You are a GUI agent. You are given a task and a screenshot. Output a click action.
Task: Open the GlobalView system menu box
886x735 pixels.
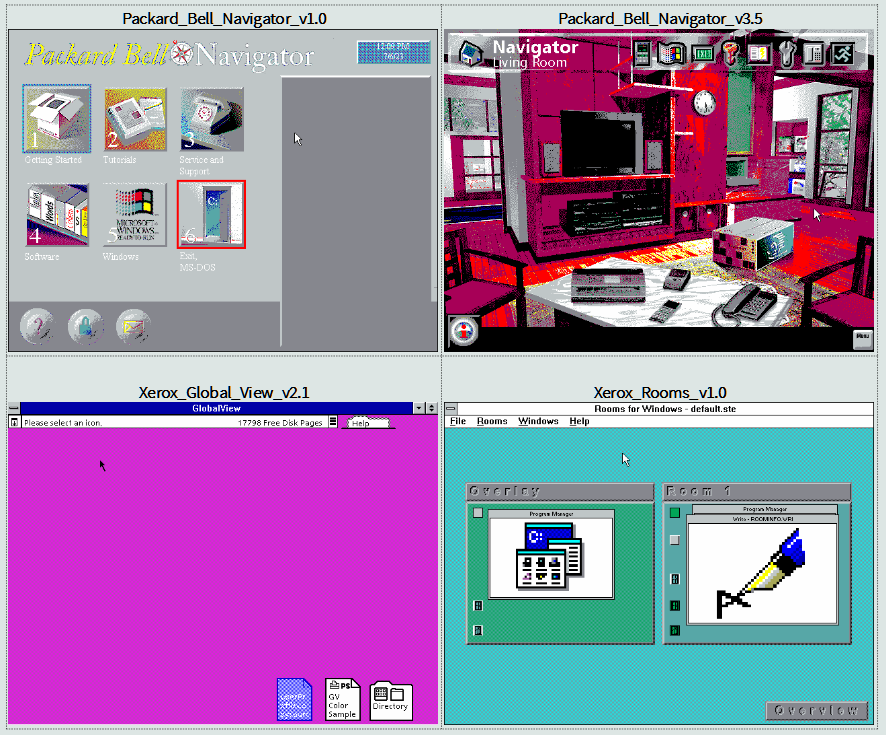click(x=14, y=408)
